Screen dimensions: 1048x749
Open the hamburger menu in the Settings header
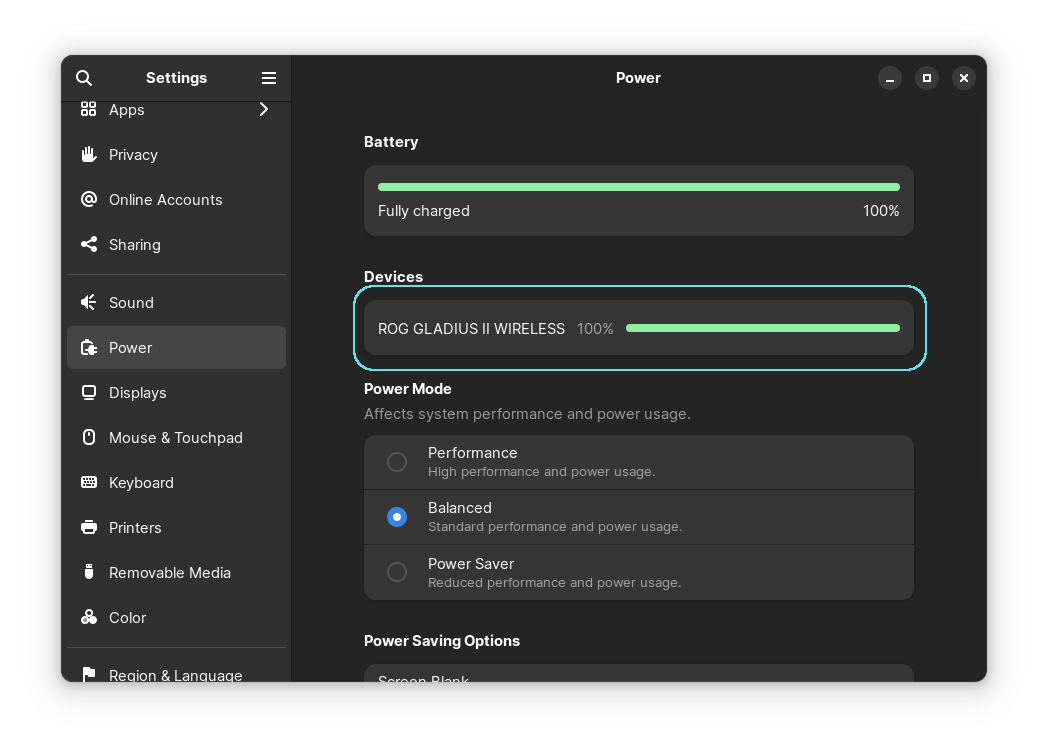[269, 78]
